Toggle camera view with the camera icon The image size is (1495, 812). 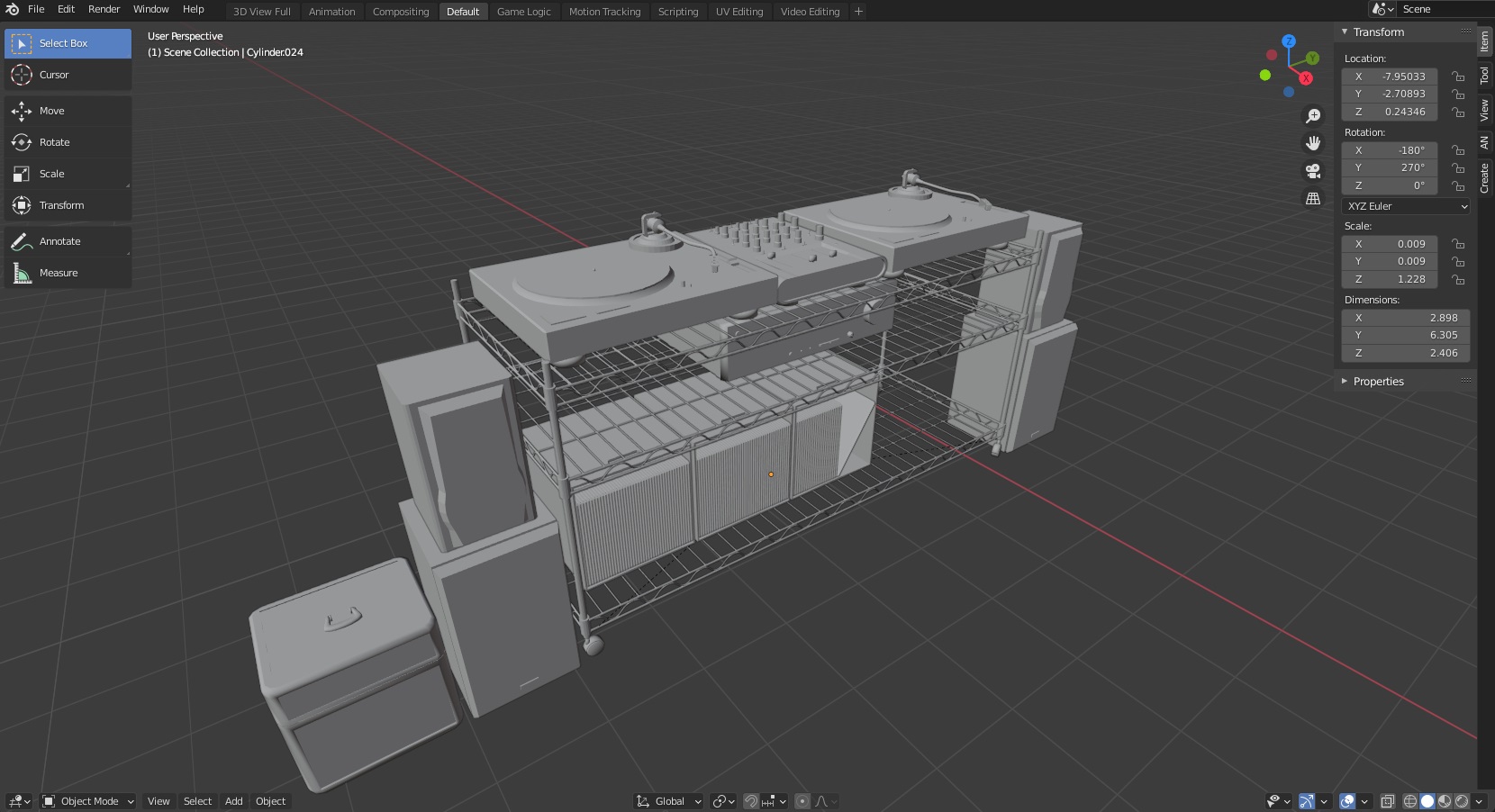point(1313,171)
